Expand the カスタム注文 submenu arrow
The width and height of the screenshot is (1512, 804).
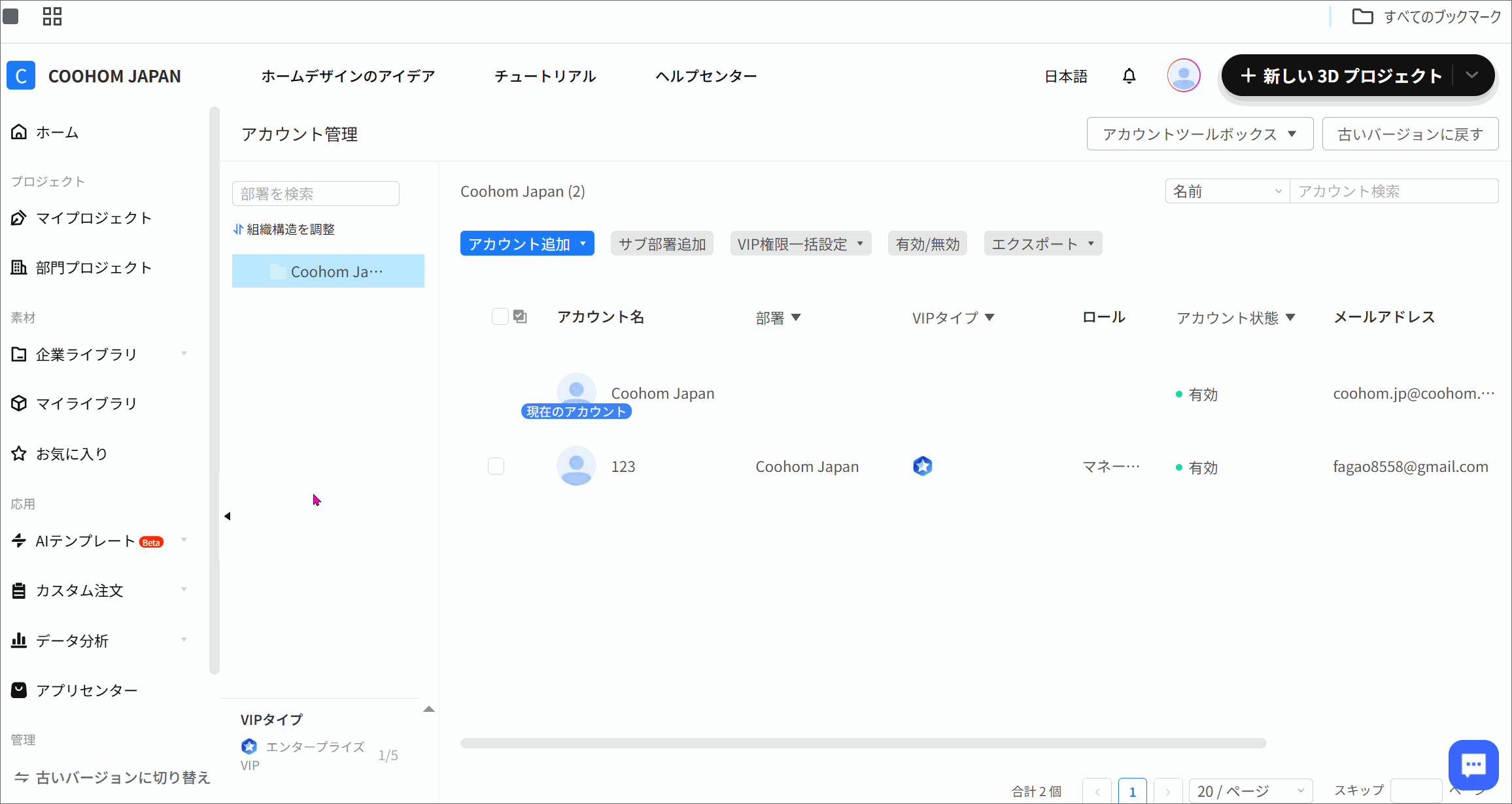pos(184,590)
